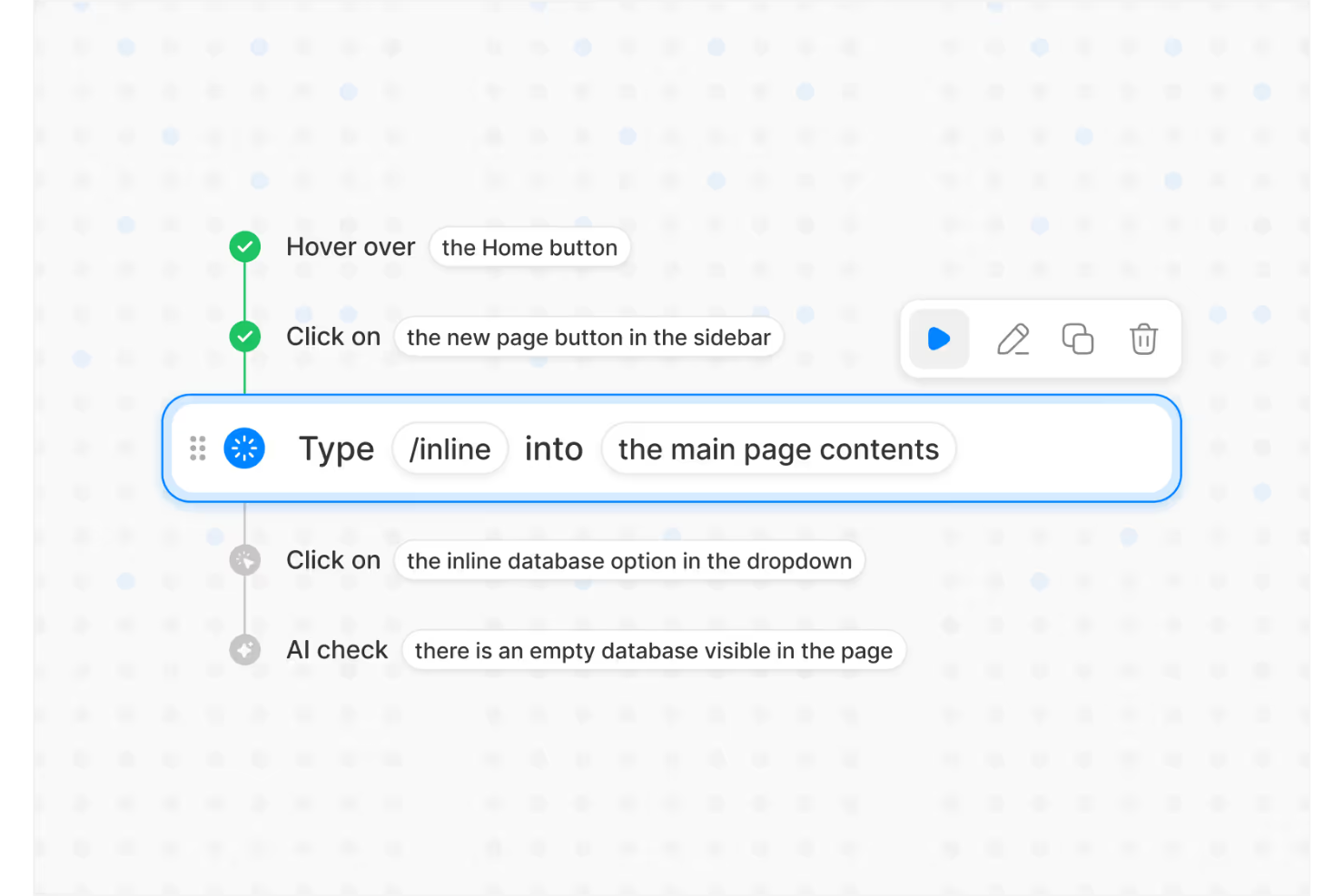
Task: Select the /inline value chip
Action: click(450, 448)
